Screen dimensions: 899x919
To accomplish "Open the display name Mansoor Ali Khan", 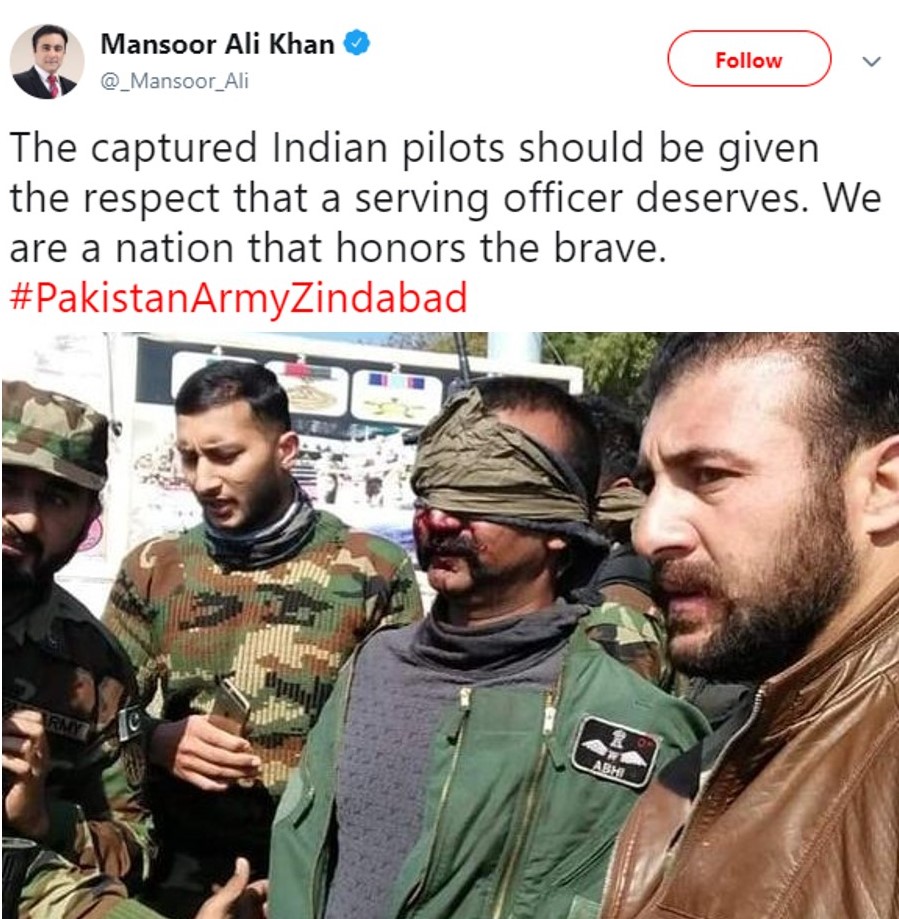I will pyautogui.click(x=217, y=45).
